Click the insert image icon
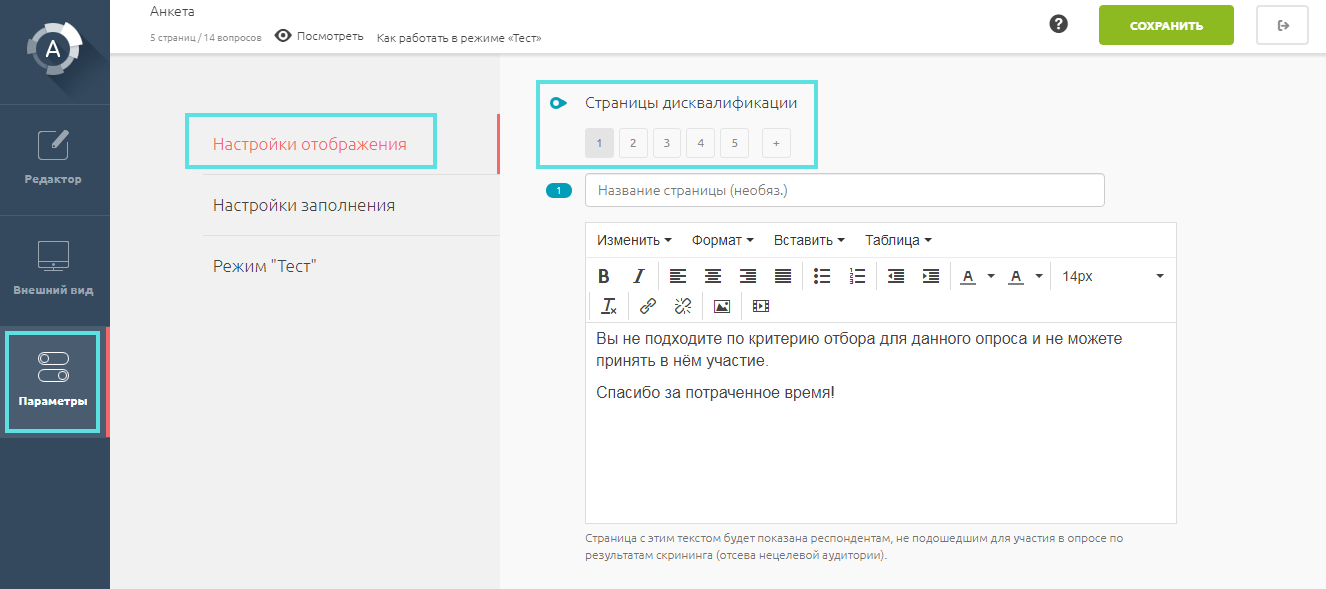1326x589 pixels. [722, 306]
